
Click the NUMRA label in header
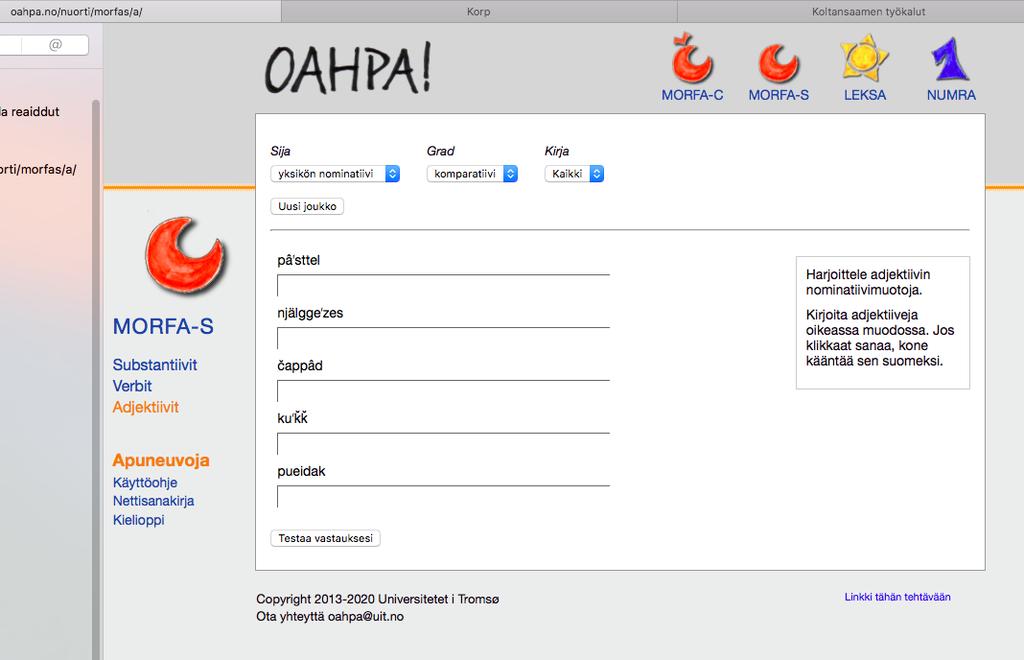pyautogui.click(x=951, y=95)
